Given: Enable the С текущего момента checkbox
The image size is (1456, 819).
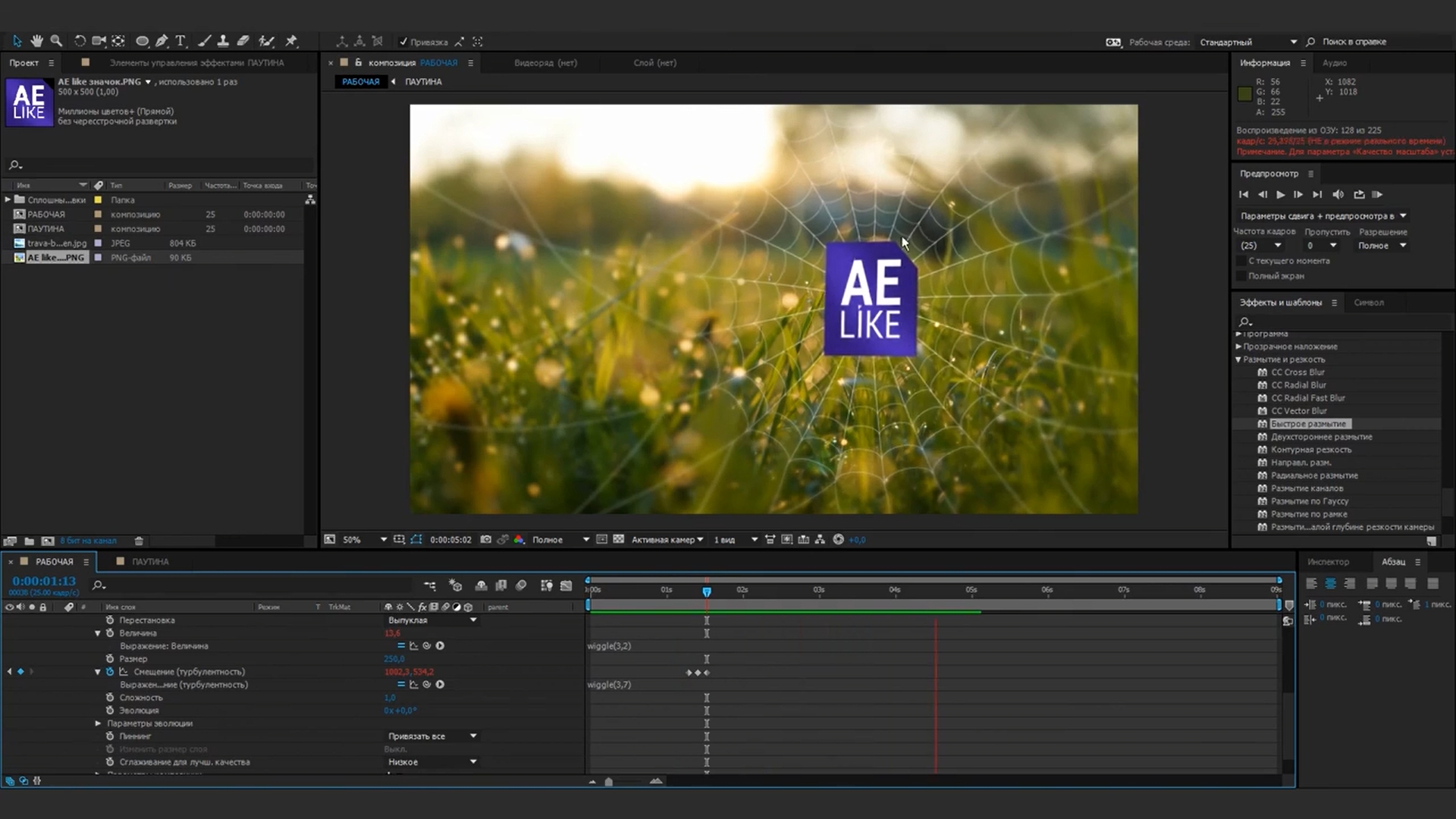Looking at the screenshot, I should (x=1241, y=261).
